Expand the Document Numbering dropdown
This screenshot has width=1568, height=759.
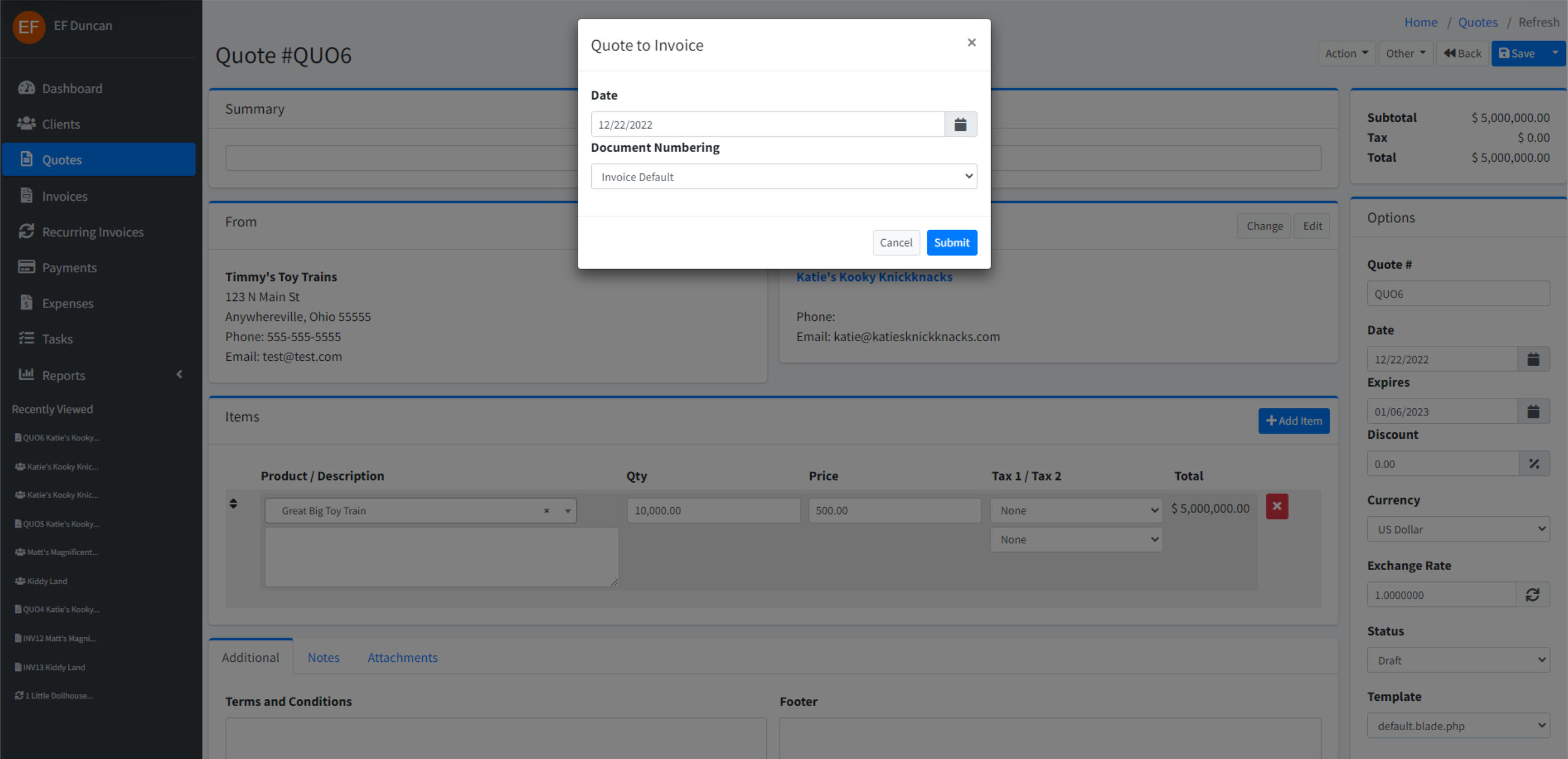pyautogui.click(x=783, y=177)
